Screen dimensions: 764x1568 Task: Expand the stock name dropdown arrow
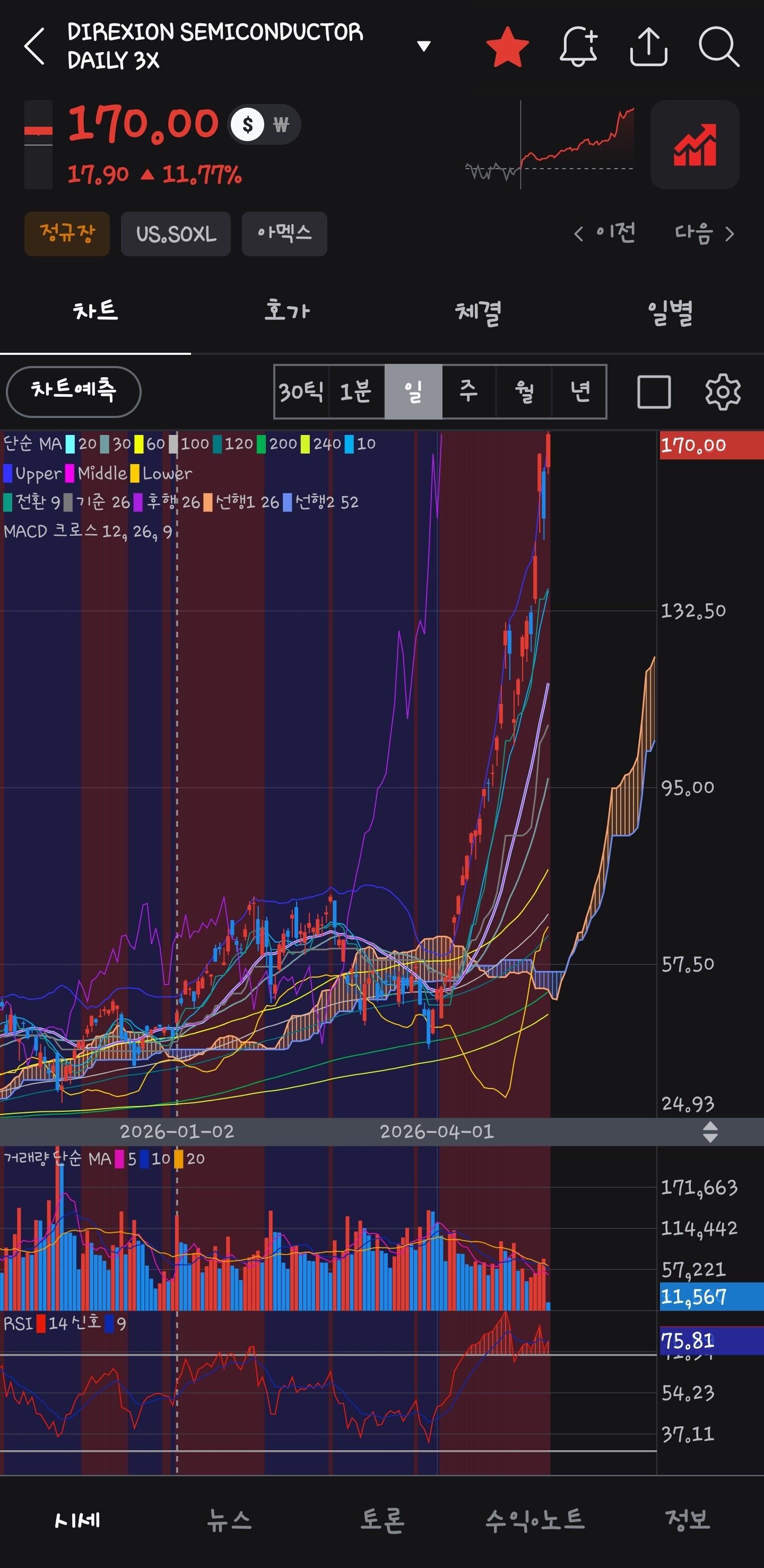(424, 46)
